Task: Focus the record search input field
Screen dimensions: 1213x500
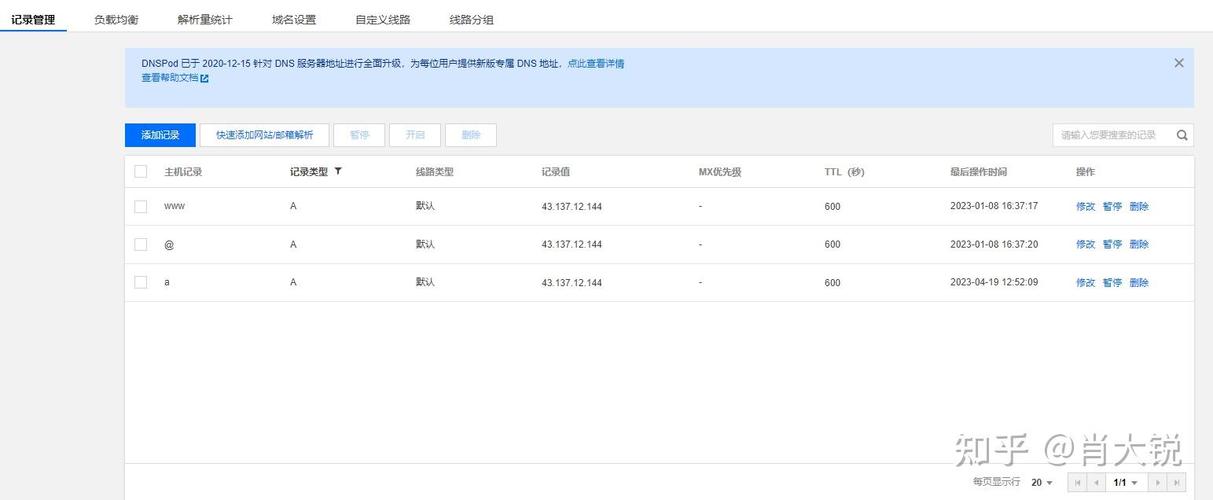Action: (1112, 135)
